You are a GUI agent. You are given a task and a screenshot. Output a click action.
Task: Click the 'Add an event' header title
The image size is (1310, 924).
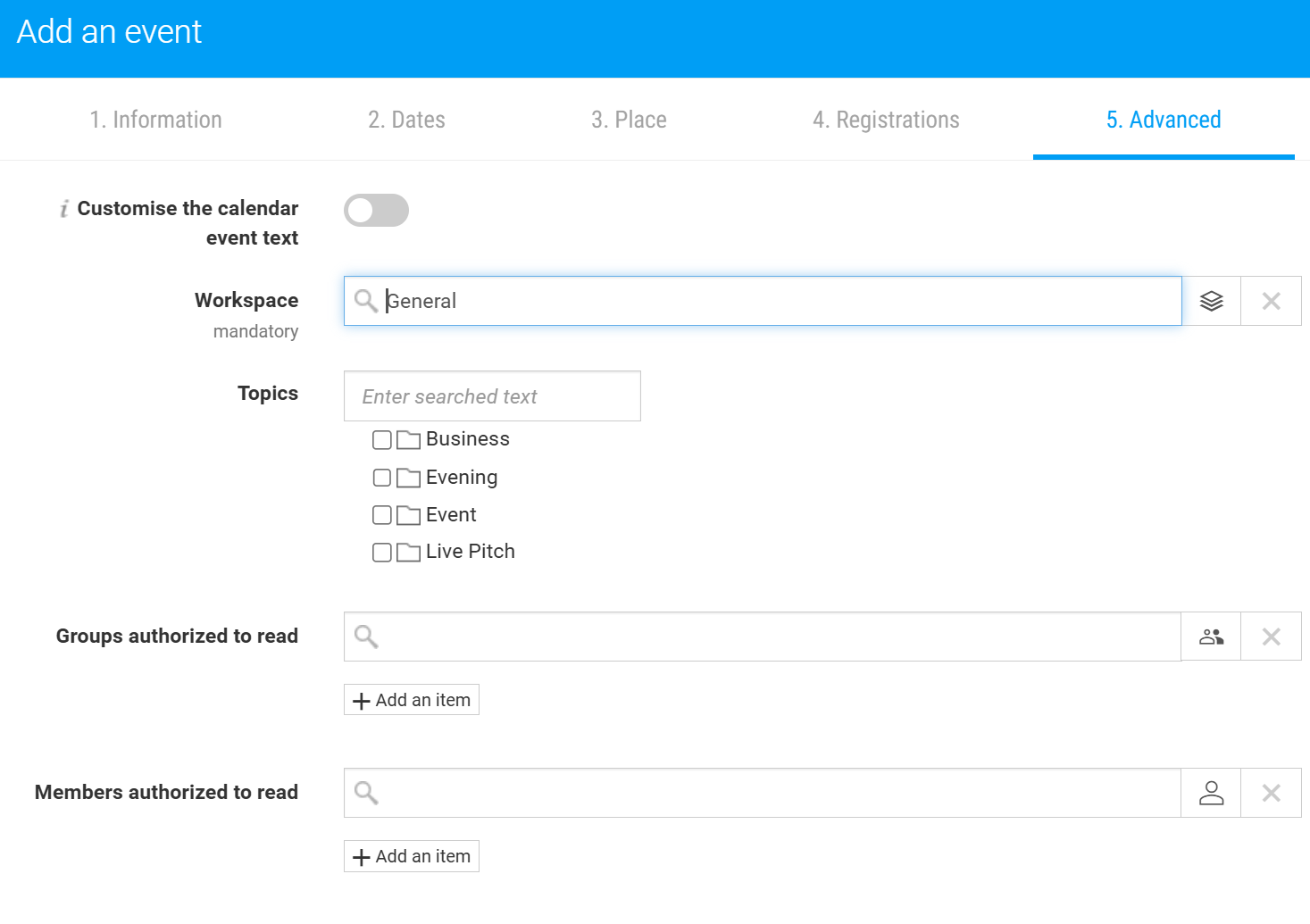click(109, 32)
